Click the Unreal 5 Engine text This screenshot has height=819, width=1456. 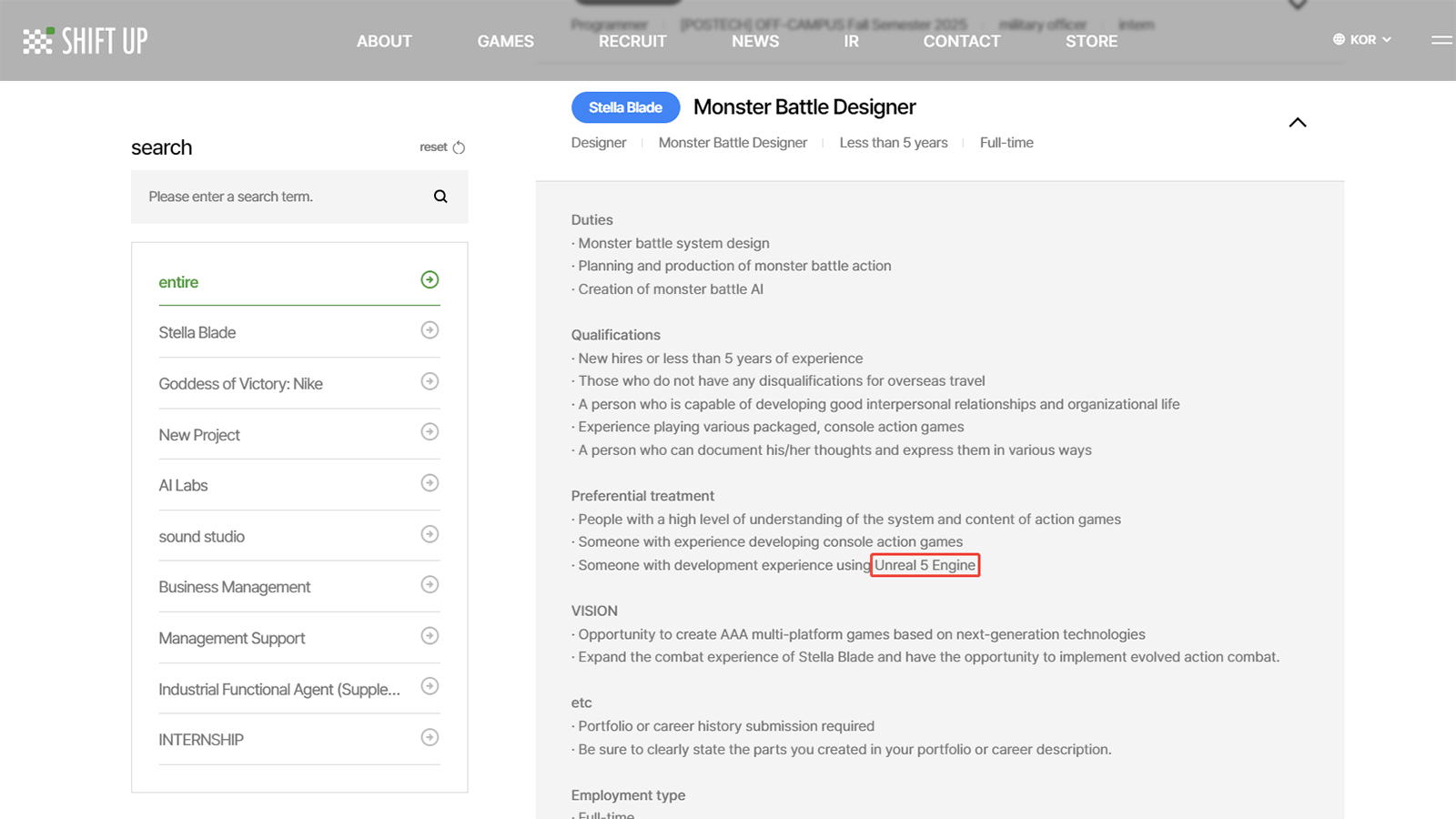point(925,565)
